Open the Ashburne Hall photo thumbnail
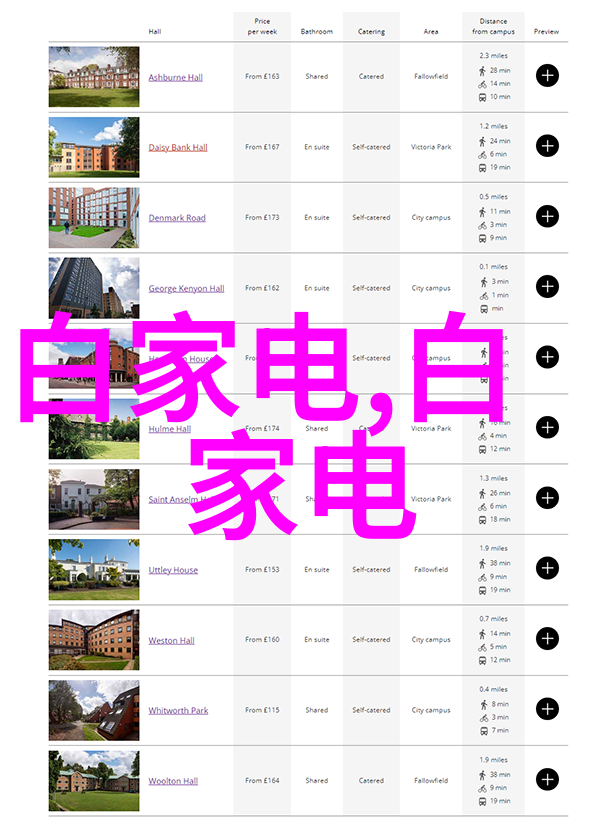Viewport: 600px width, 825px height. pos(94,77)
